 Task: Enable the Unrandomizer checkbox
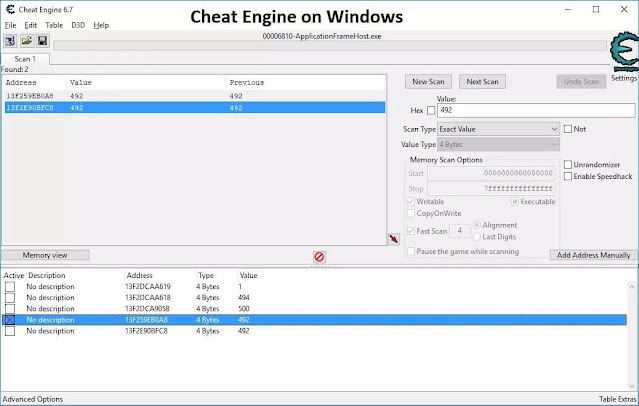point(568,165)
